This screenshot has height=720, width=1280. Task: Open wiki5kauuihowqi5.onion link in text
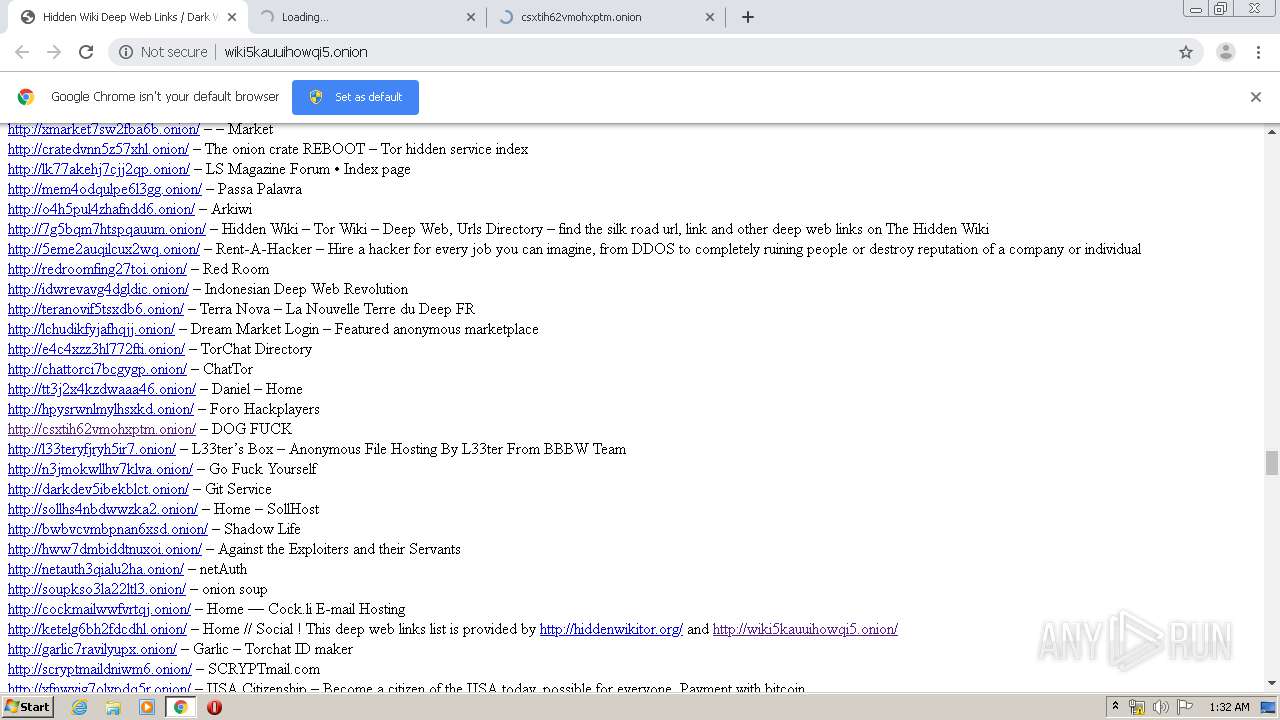pyautogui.click(x=805, y=629)
